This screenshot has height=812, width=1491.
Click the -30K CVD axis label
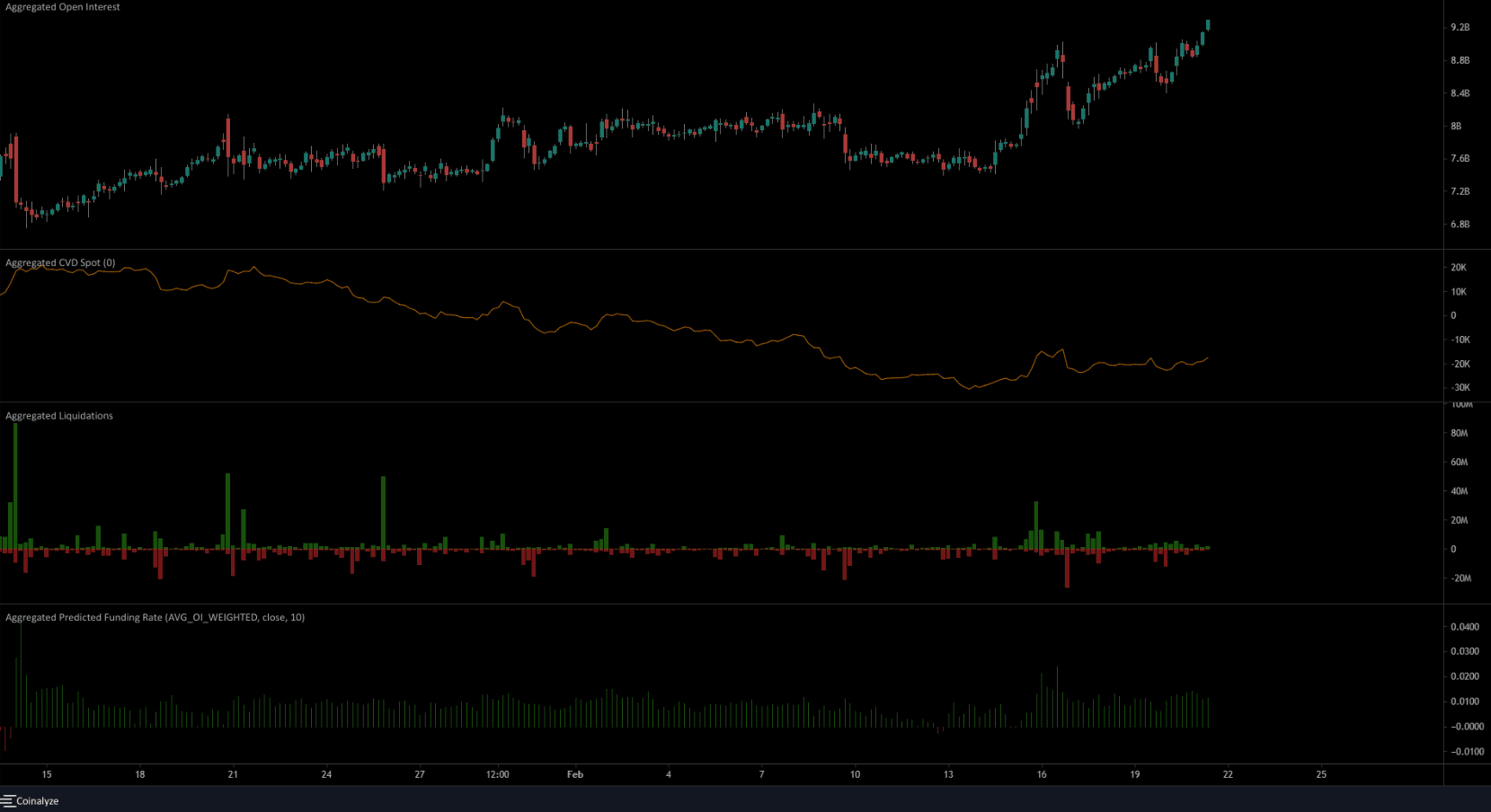(x=1460, y=388)
